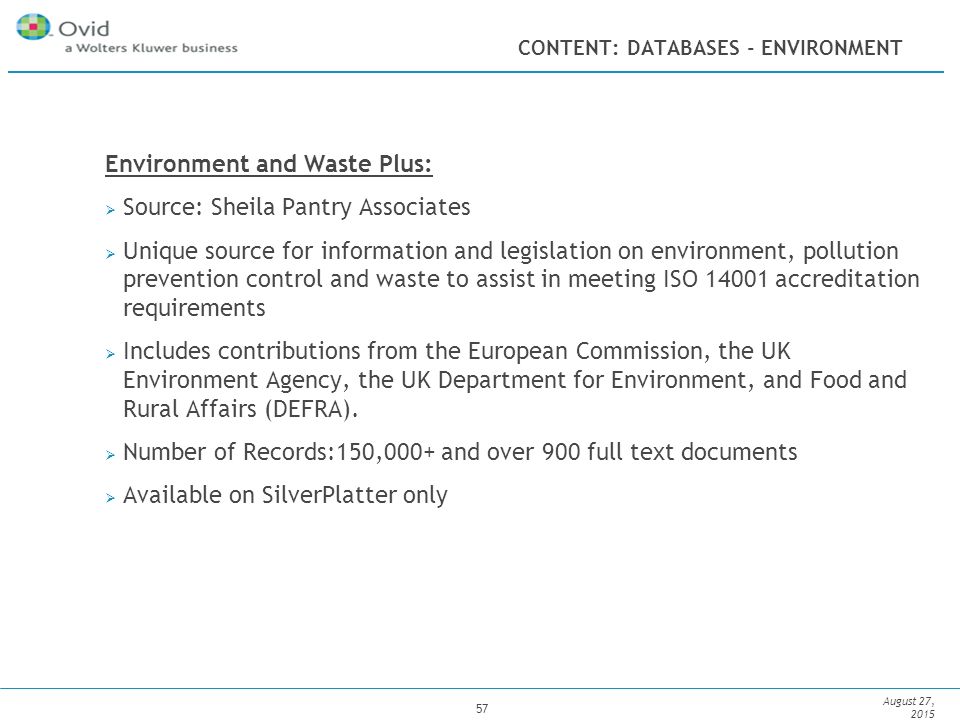Click the 'Available on SilverPlatter only' bullet

point(285,495)
